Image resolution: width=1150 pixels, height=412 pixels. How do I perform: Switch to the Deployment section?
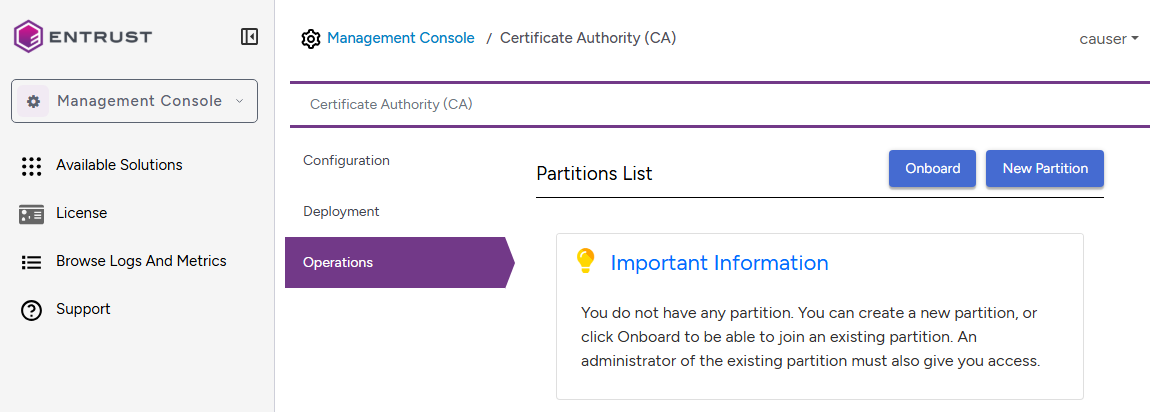(x=341, y=211)
